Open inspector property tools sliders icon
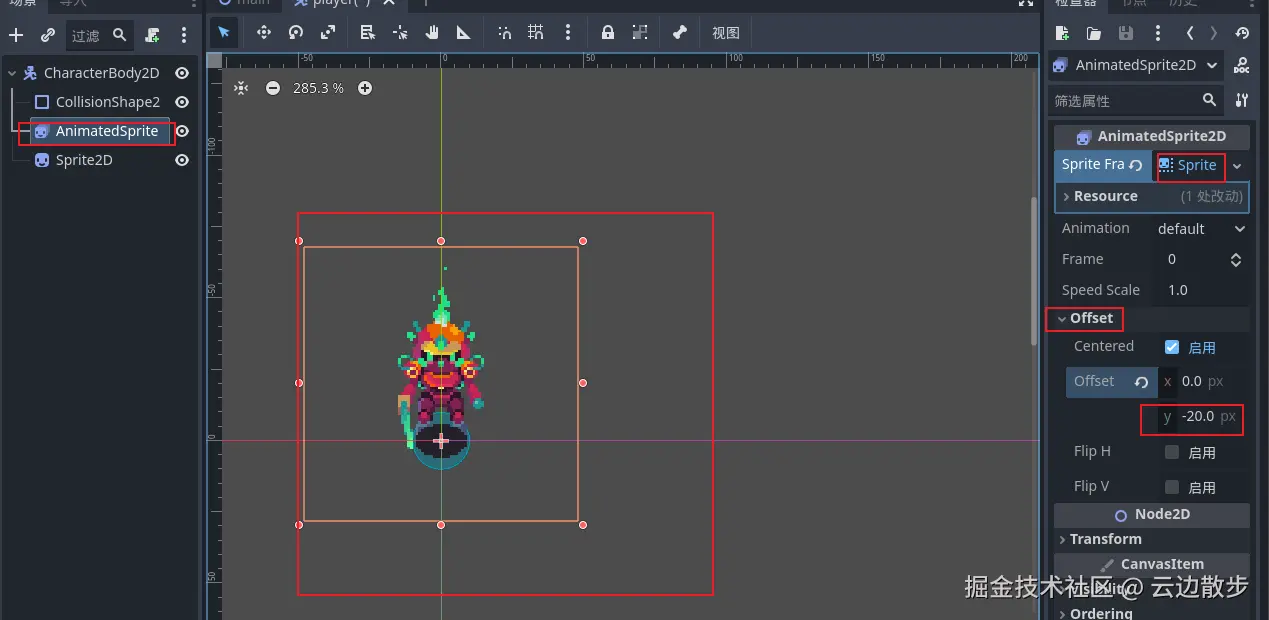 pyautogui.click(x=1241, y=100)
